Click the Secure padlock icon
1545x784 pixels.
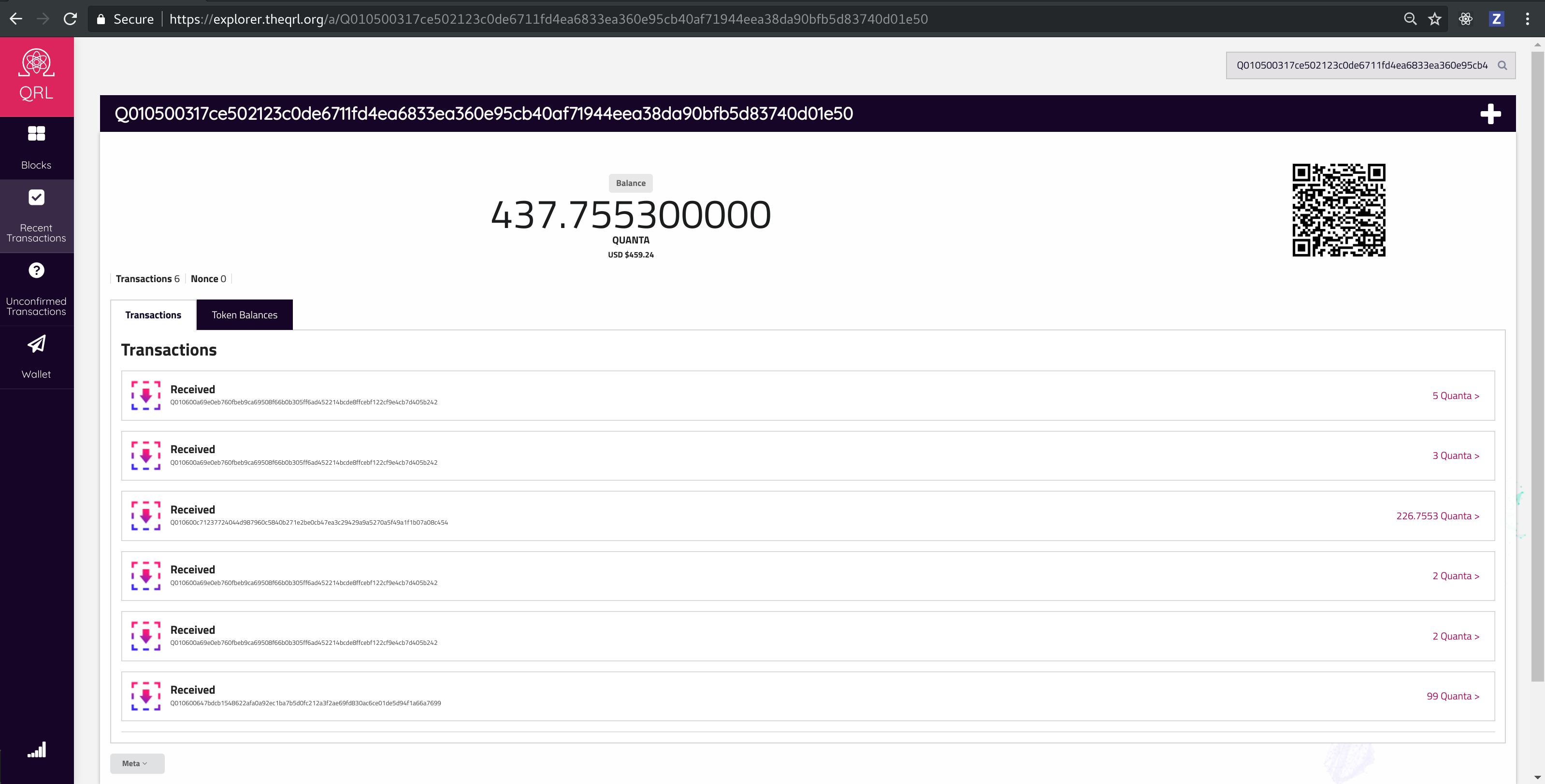(101, 19)
